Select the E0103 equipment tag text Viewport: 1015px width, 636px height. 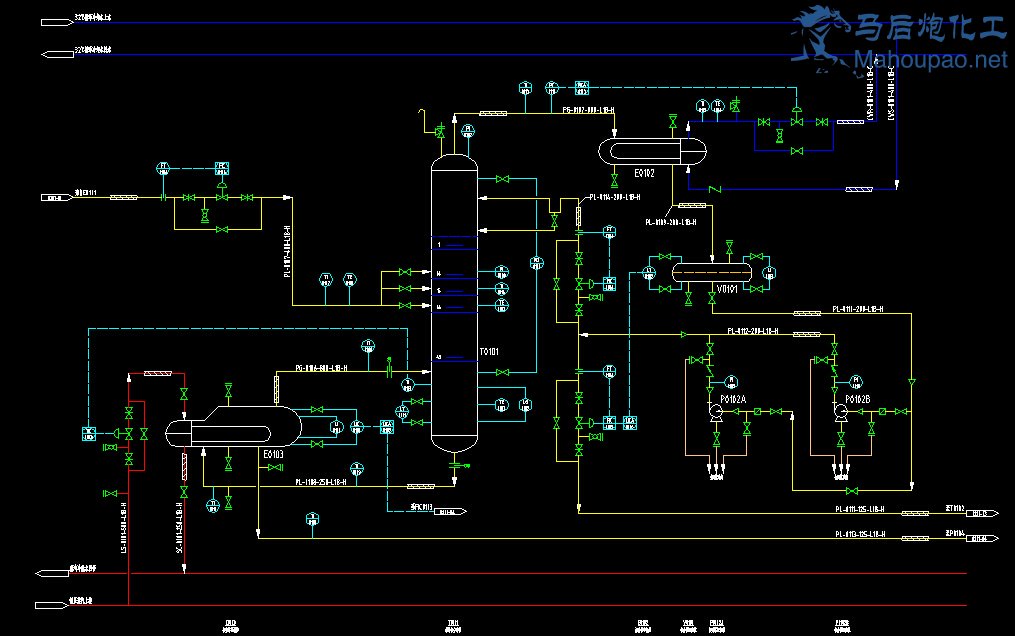273,454
